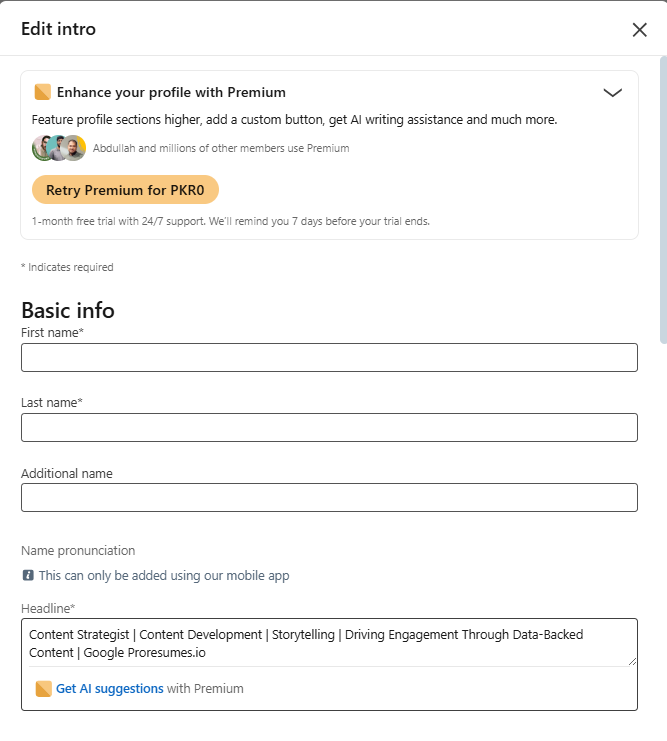
Task: Click gold Premium icon beside Get AI suggestions
Action: tap(43, 689)
